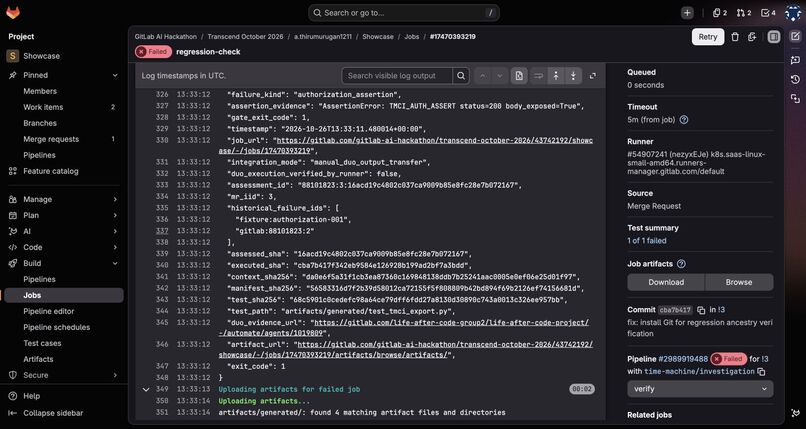Open Merge requests in sidebar
The width and height of the screenshot is (806, 429).
tap(64, 139)
